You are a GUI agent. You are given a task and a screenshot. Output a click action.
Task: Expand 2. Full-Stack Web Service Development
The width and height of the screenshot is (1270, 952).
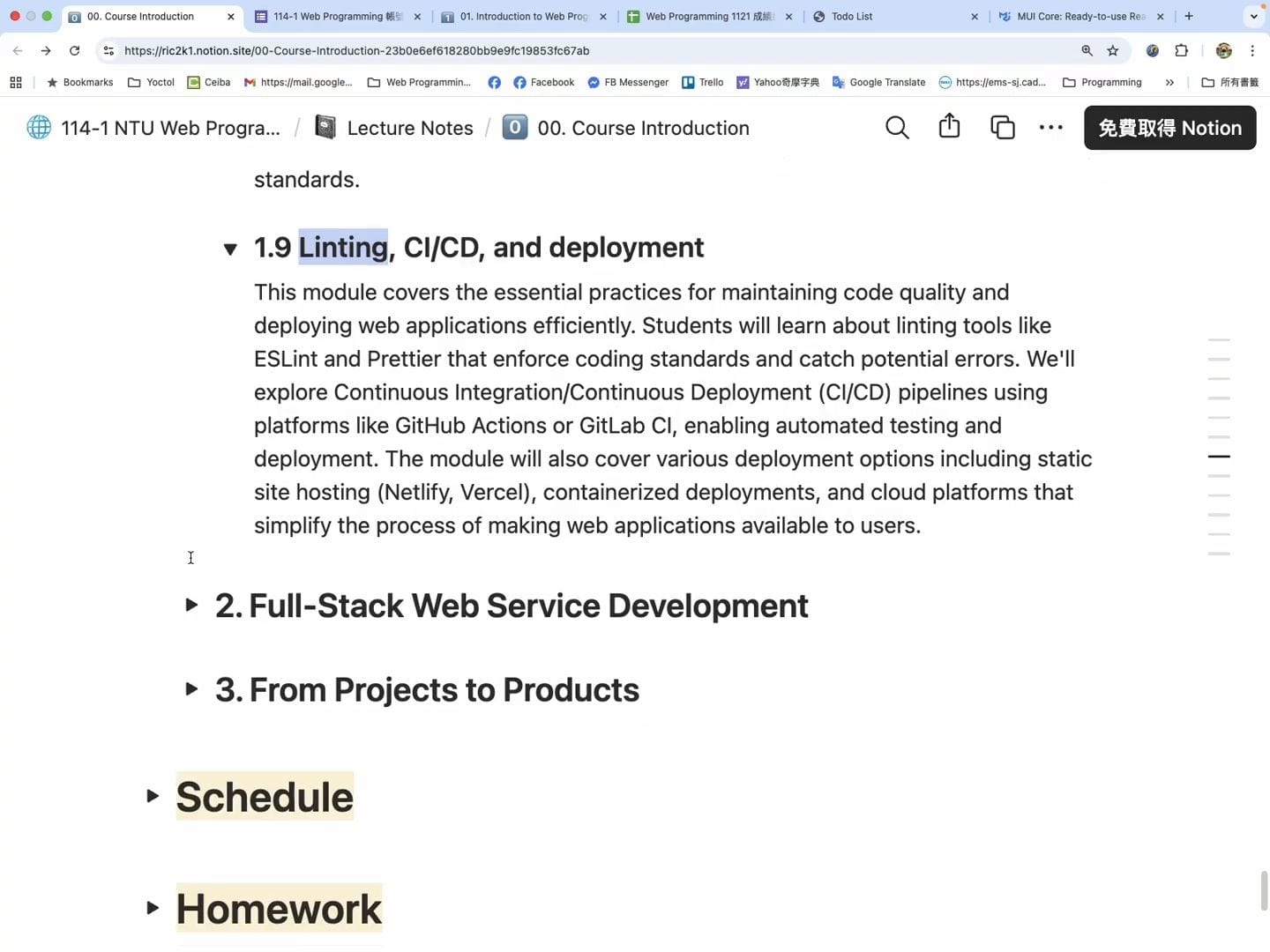click(191, 605)
